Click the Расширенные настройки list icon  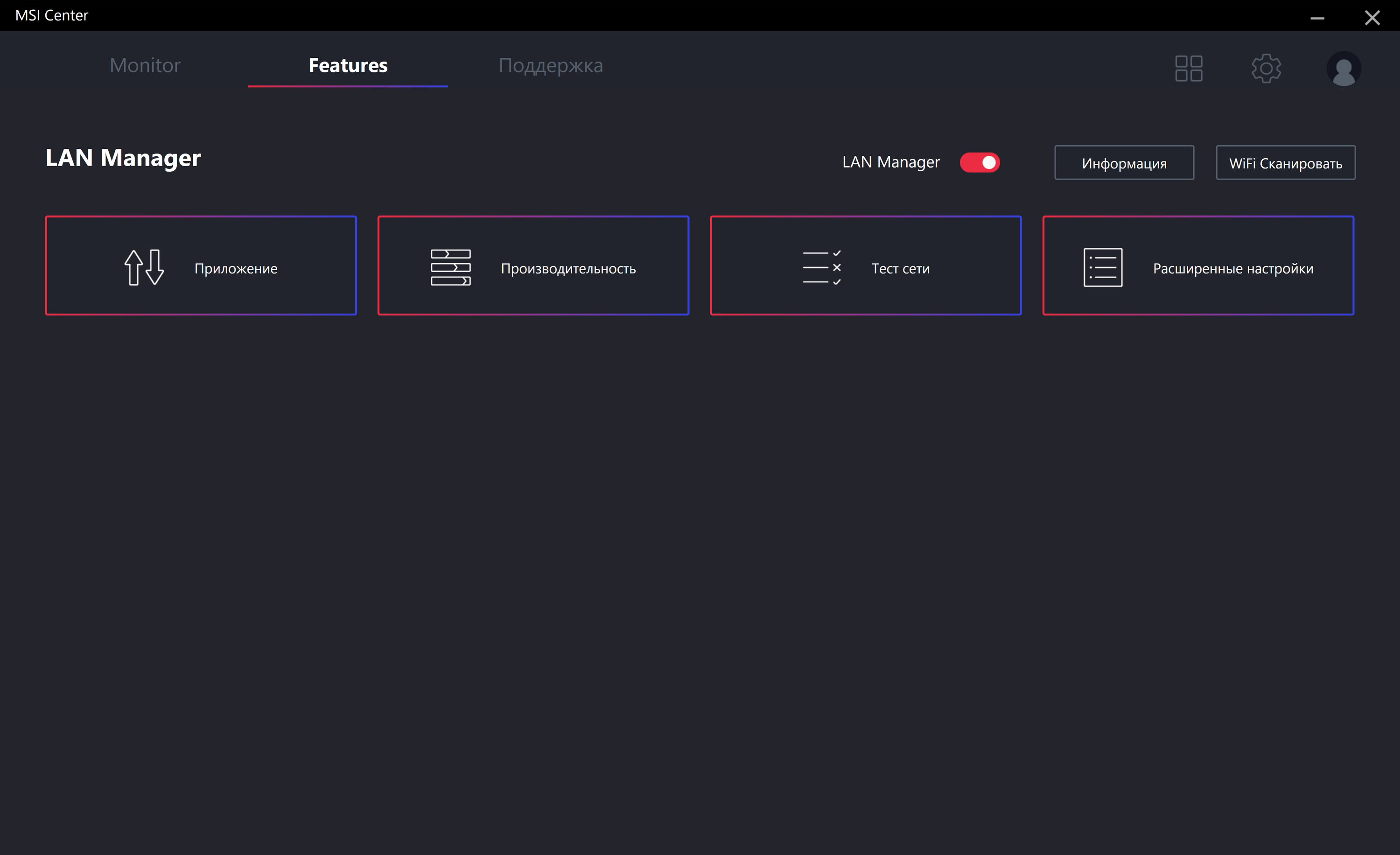point(1103,267)
